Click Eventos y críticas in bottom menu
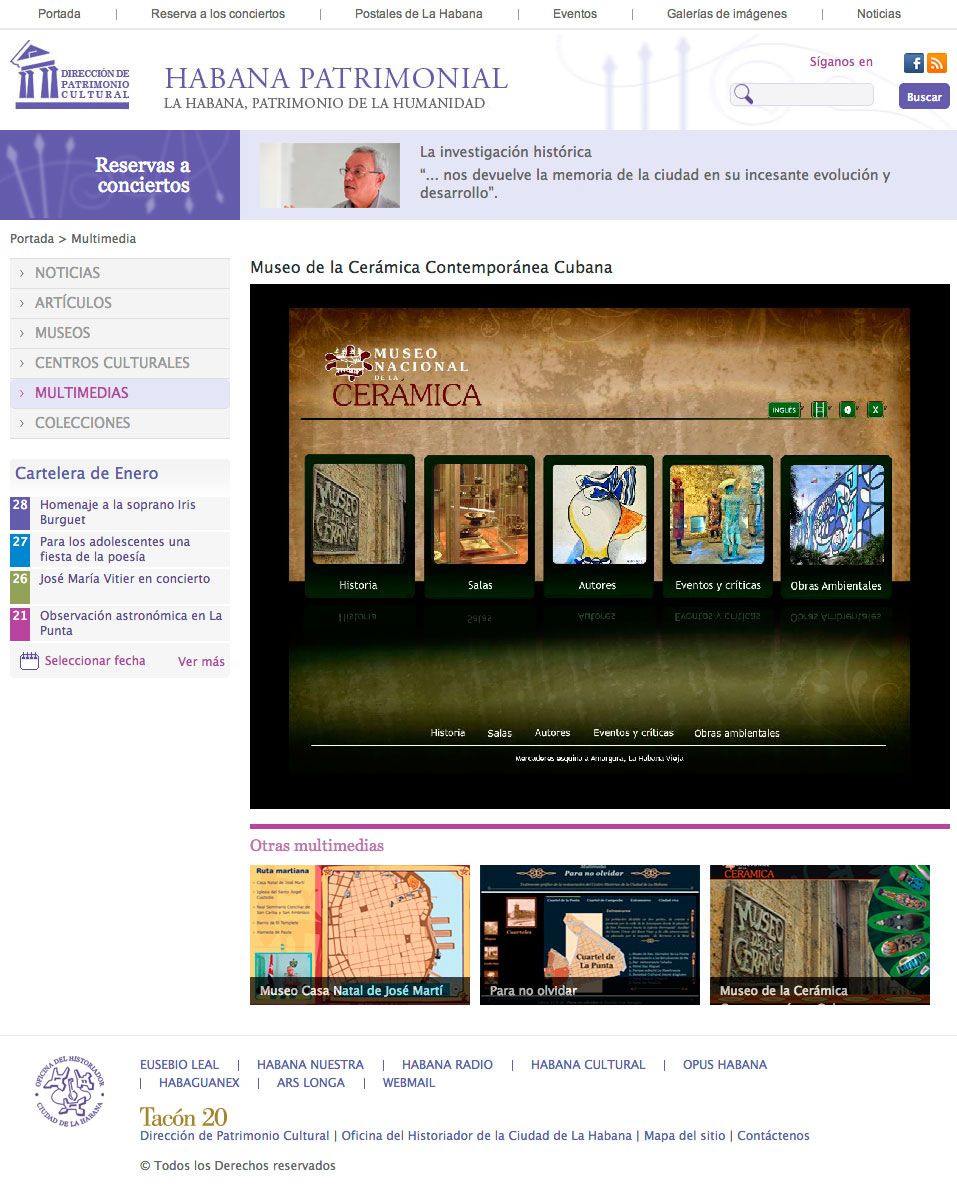Screen dimensions: 957x1202 pos(633,733)
